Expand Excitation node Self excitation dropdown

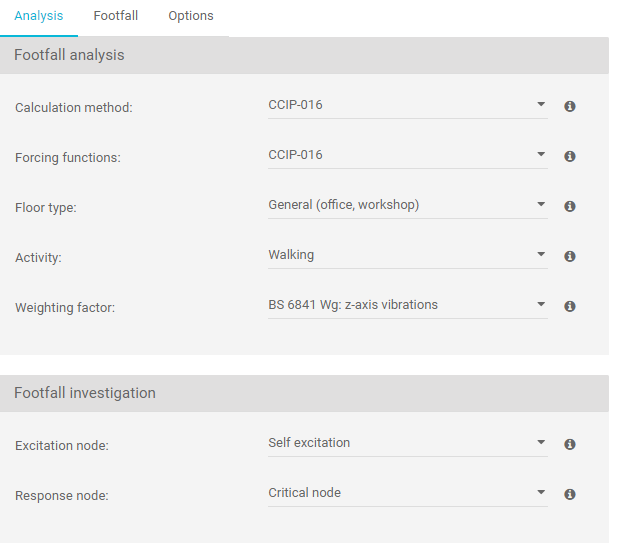[x=407, y=443]
